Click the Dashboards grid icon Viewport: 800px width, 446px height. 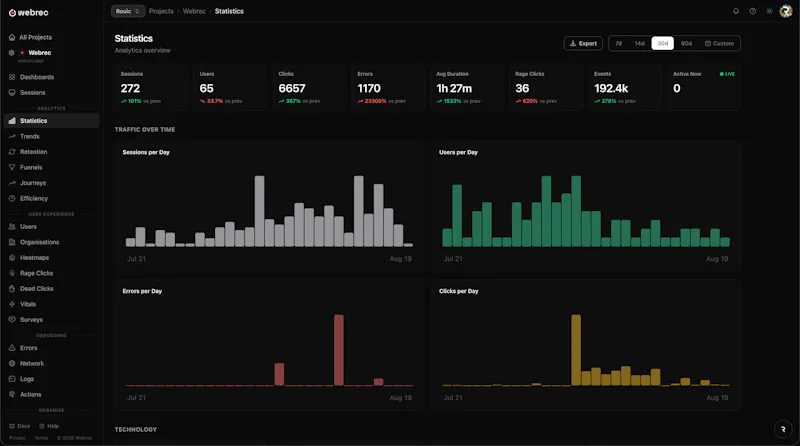click(12, 77)
